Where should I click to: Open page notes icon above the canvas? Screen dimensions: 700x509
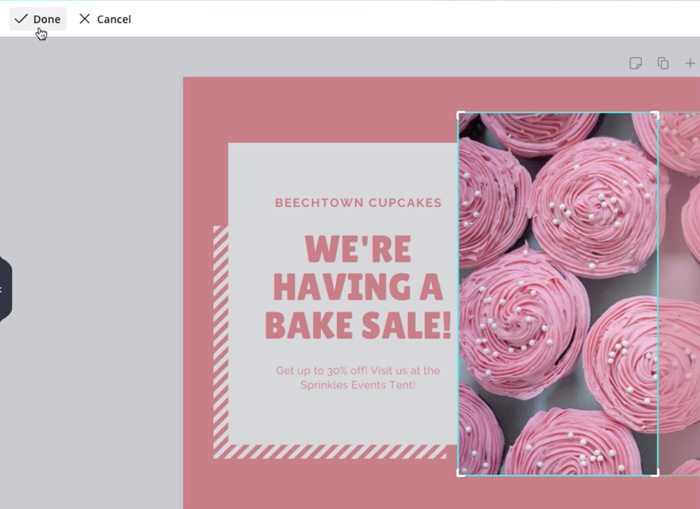[635, 63]
